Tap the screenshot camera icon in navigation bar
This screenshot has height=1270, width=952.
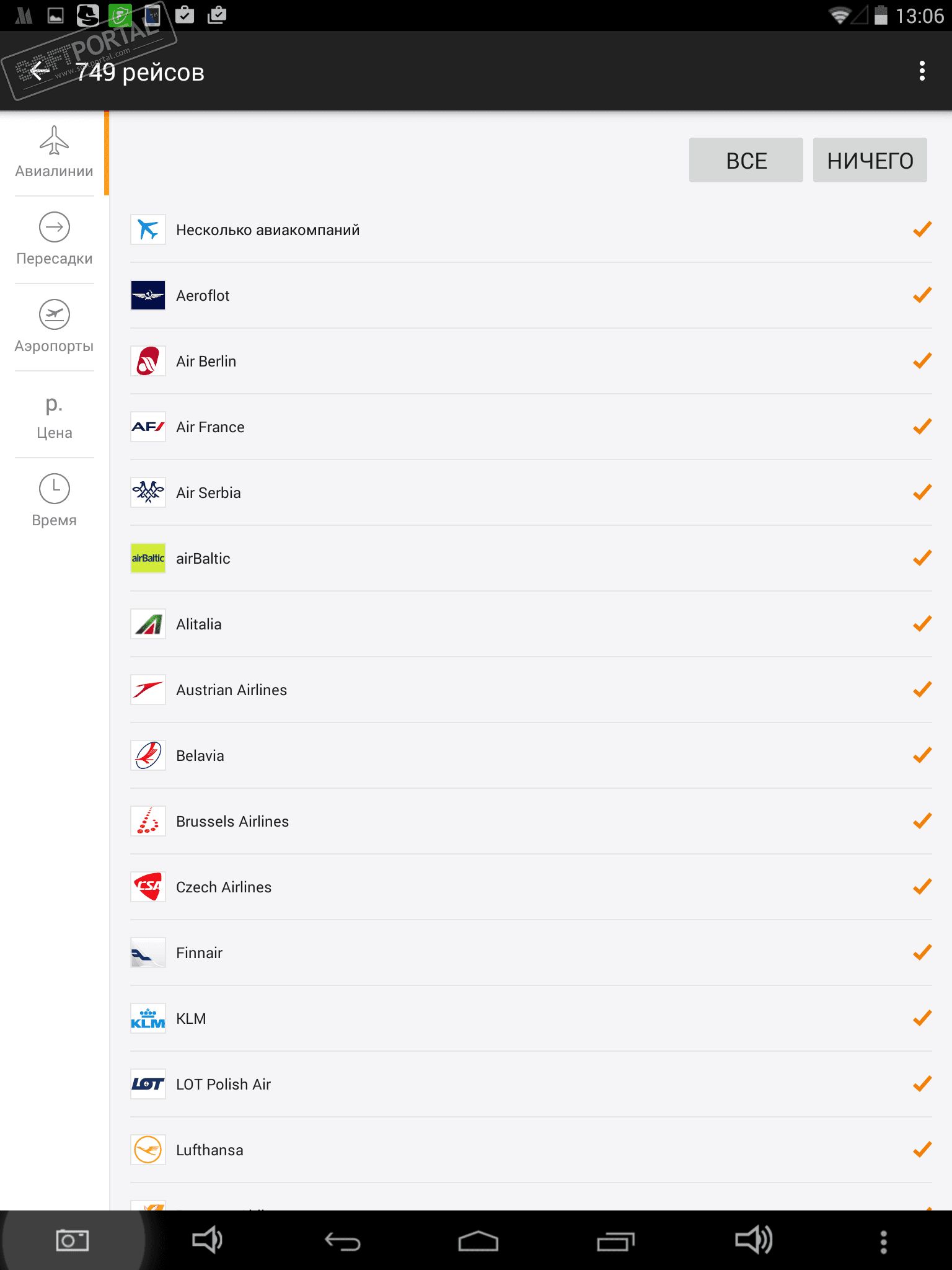pos(72,1240)
